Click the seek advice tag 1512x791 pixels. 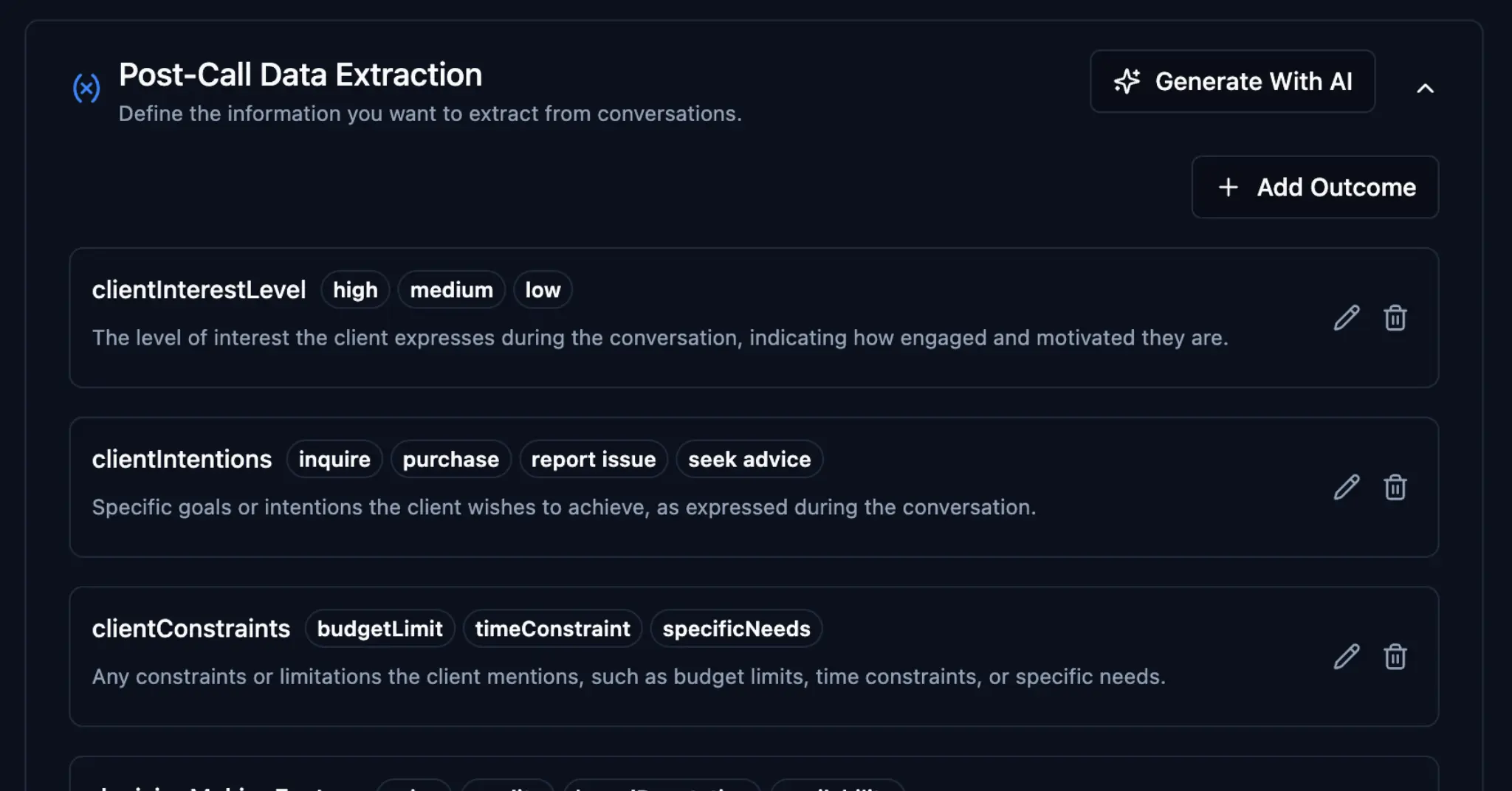coord(749,460)
